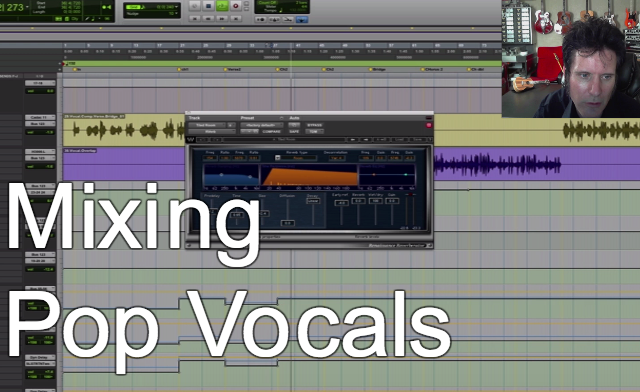Open the Tiled Room track selector

tap(207, 125)
